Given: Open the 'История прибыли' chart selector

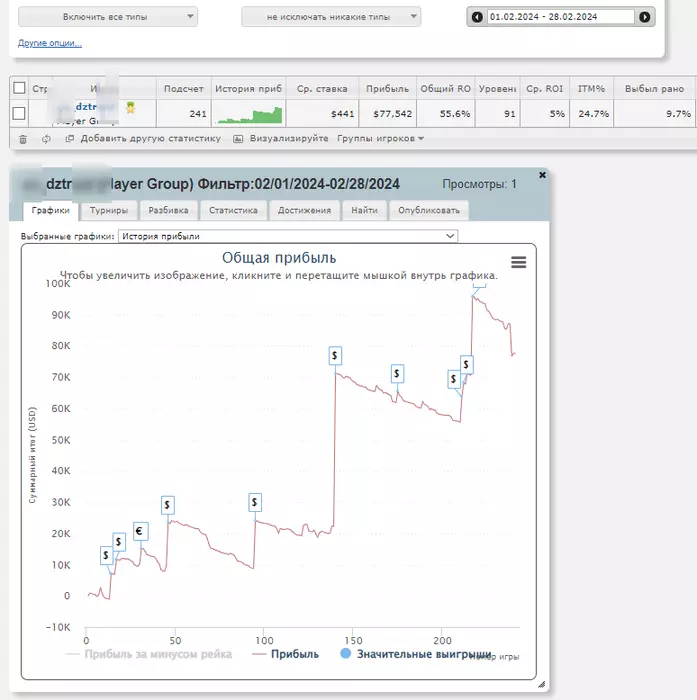Looking at the screenshot, I should 288,236.
